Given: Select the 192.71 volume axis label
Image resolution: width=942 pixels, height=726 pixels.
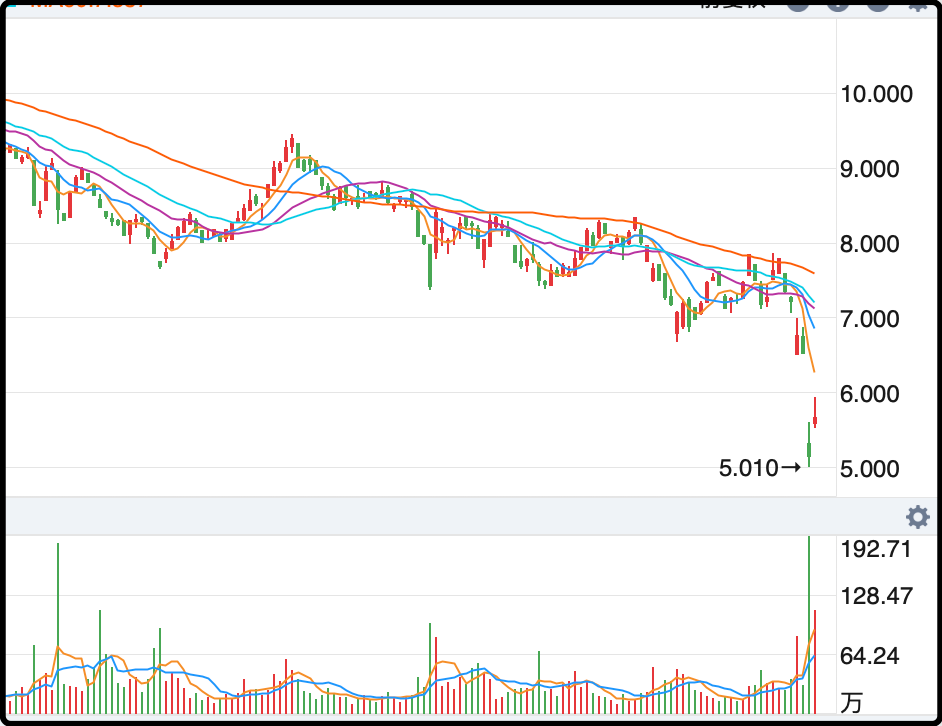Looking at the screenshot, I should [878, 549].
